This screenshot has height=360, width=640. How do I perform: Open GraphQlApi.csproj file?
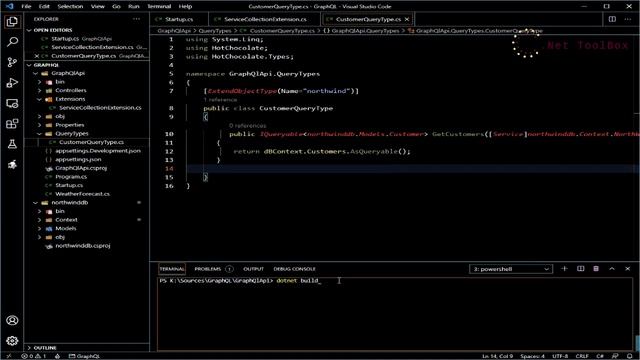click(x=81, y=168)
